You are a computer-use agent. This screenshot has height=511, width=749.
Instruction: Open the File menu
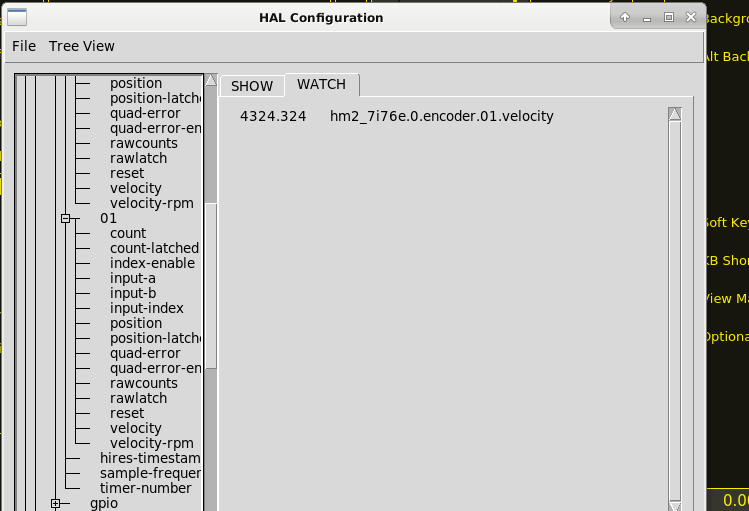coord(24,46)
